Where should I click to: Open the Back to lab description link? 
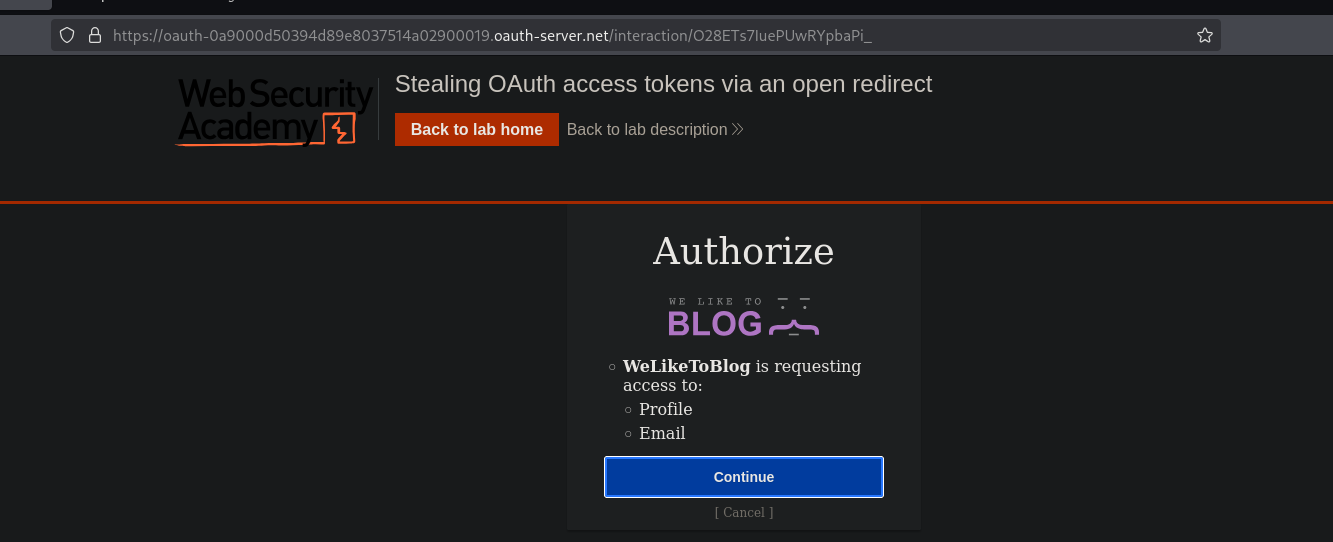[x=647, y=129]
